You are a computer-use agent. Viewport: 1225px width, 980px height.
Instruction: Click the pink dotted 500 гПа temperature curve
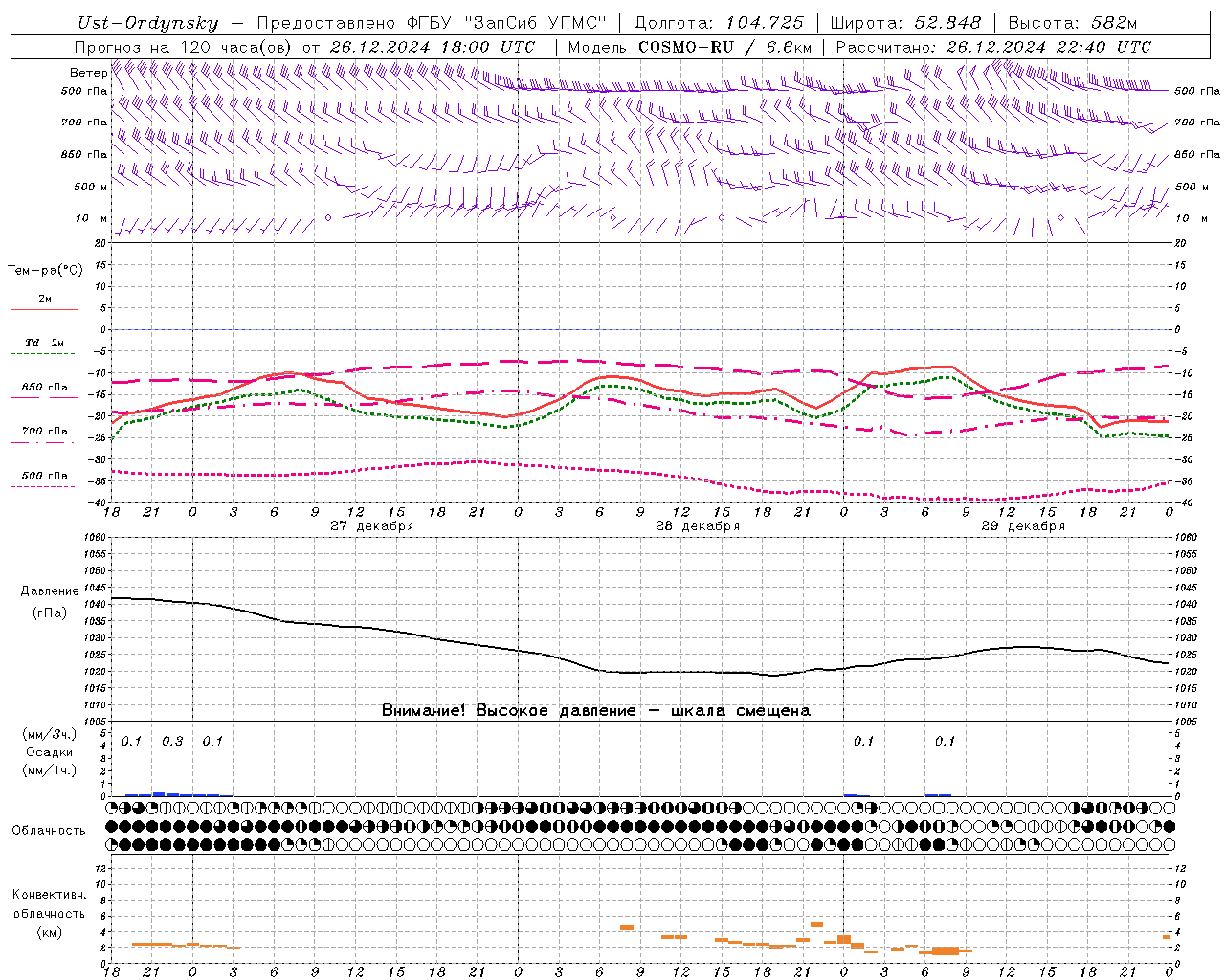(641, 472)
